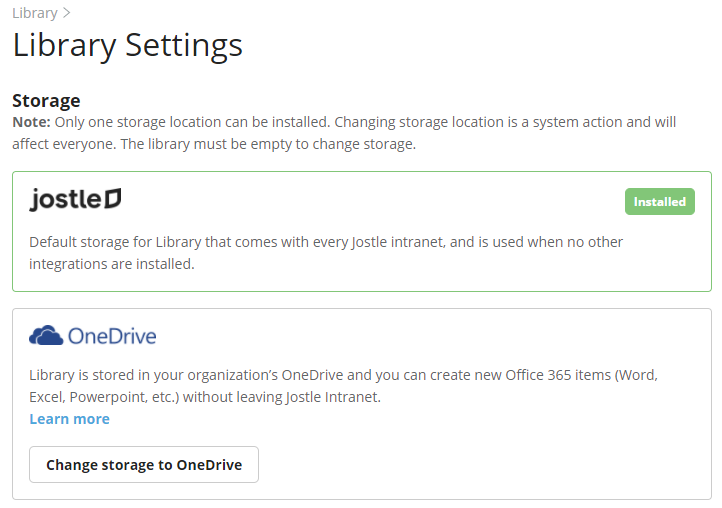The image size is (722, 508).
Task: Select the Library Settings page heading
Action: click(x=128, y=46)
